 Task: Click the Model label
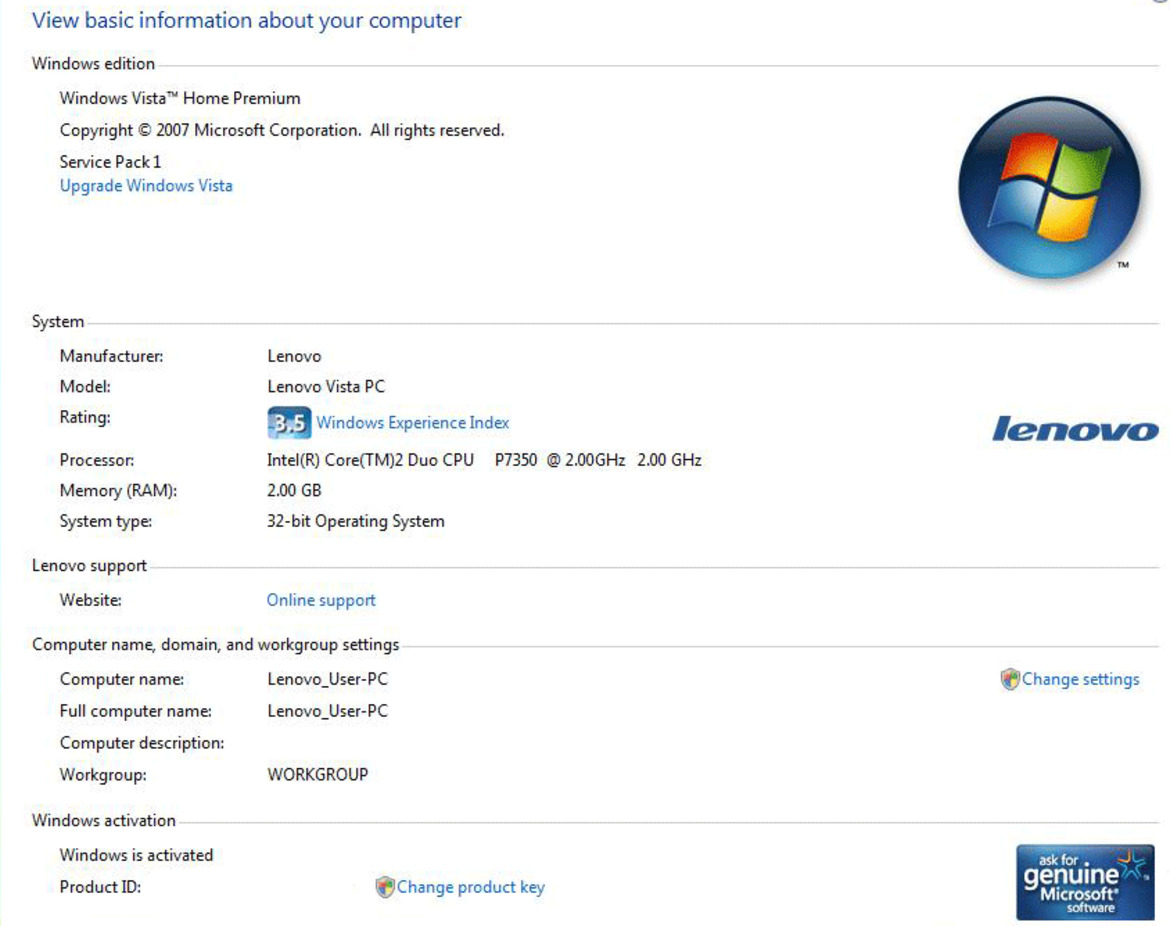[85, 387]
